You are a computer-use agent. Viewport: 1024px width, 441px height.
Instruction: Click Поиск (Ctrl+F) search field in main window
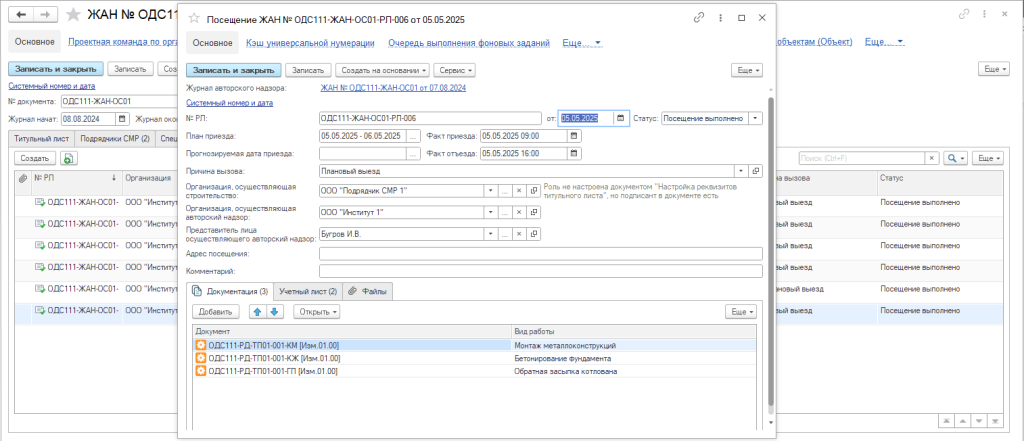click(x=862, y=158)
